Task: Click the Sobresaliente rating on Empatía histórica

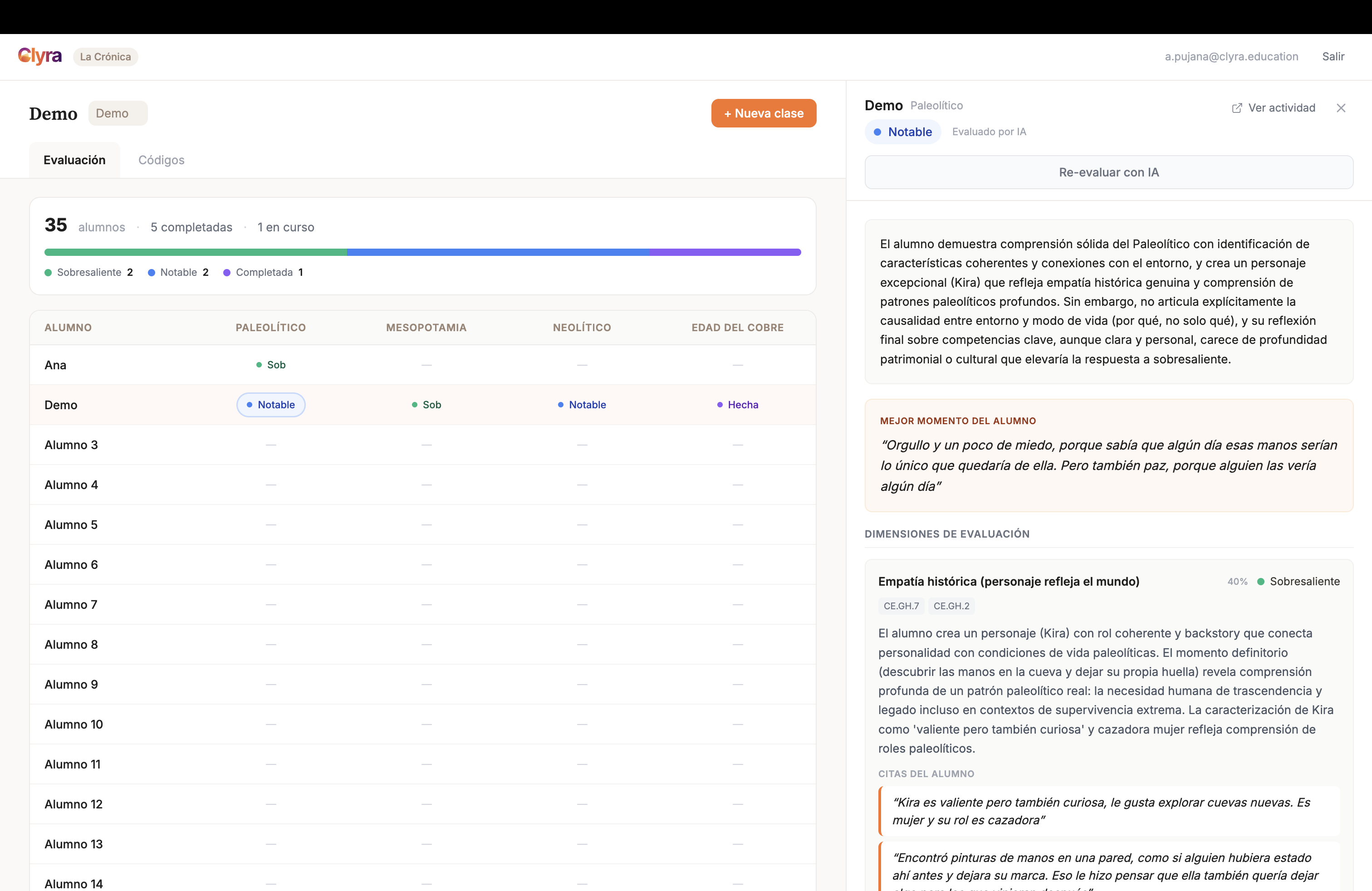Action: click(1298, 582)
